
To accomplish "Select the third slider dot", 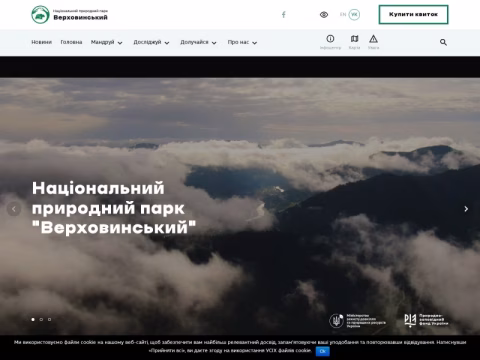I will click(x=49, y=319).
